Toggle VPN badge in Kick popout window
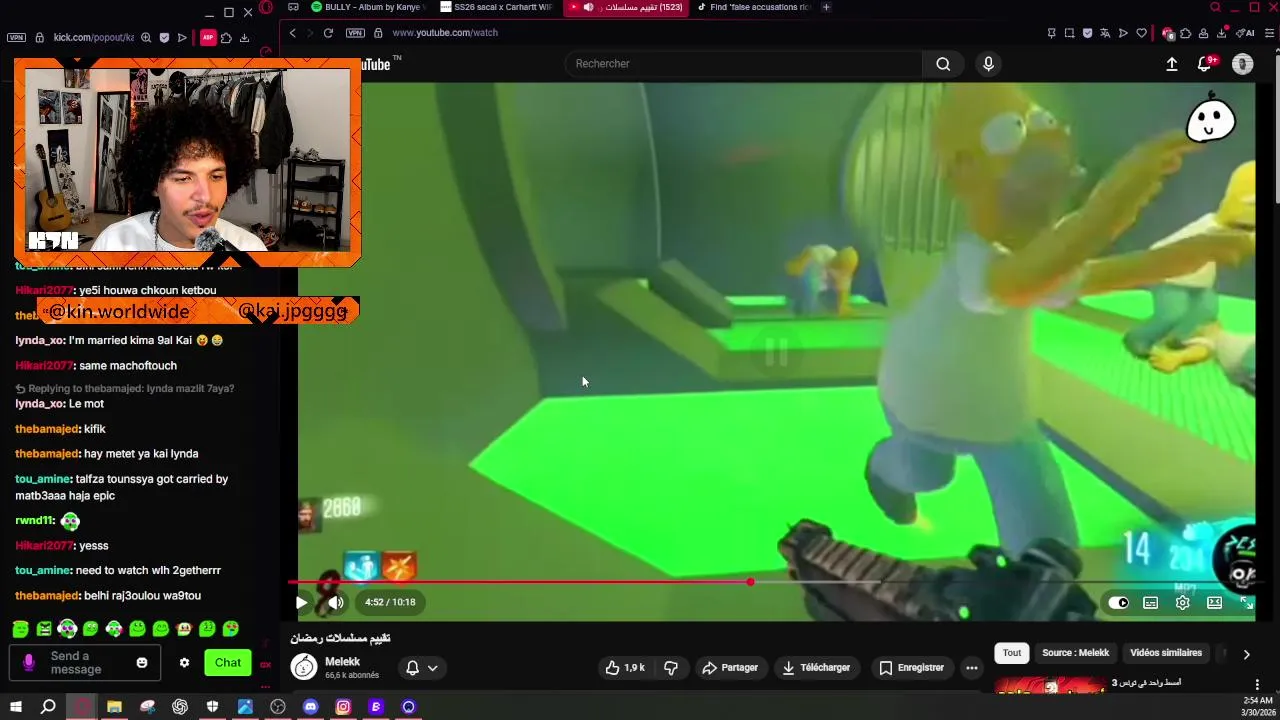 click(16, 37)
